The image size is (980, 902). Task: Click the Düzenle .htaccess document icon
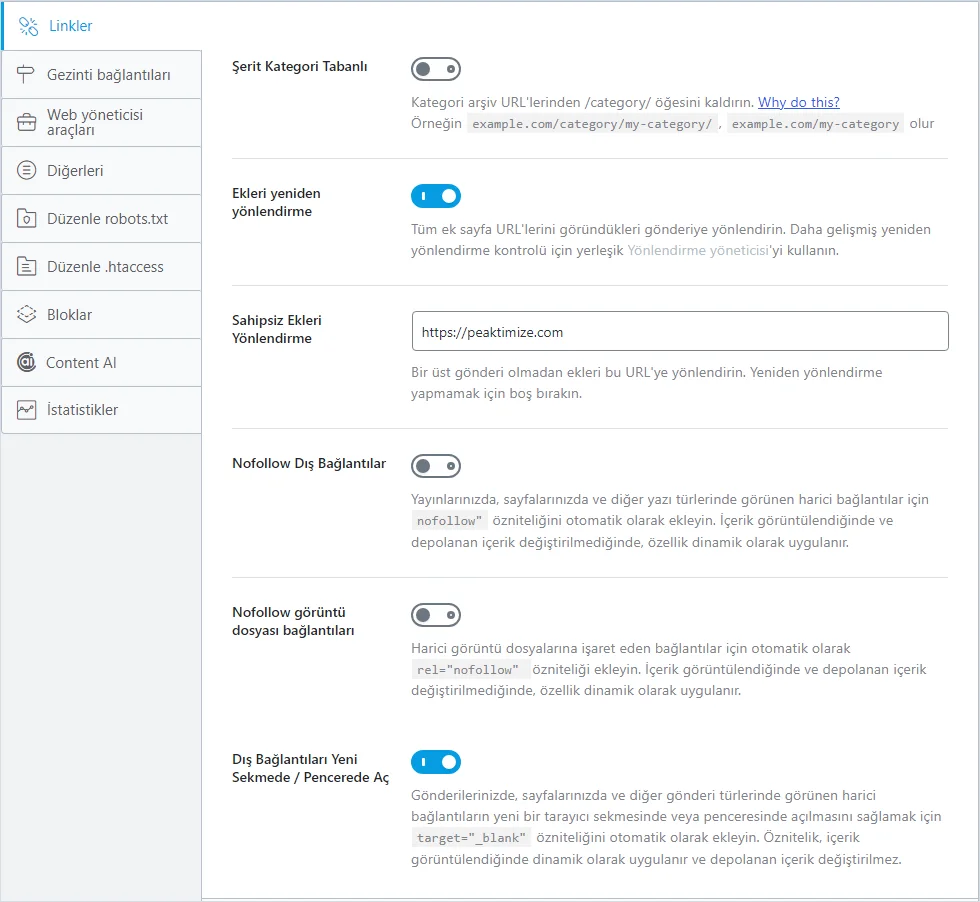coord(26,266)
